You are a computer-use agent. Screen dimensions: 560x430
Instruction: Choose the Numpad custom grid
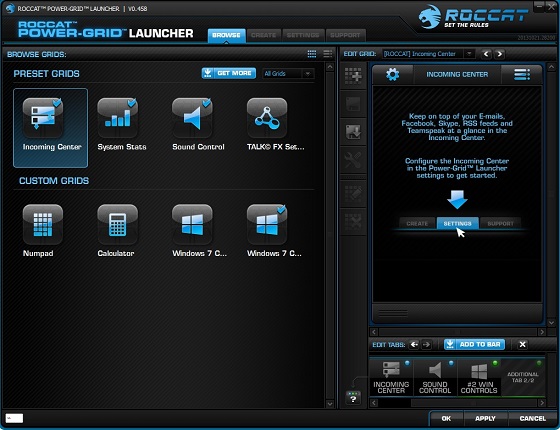(43, 224)
